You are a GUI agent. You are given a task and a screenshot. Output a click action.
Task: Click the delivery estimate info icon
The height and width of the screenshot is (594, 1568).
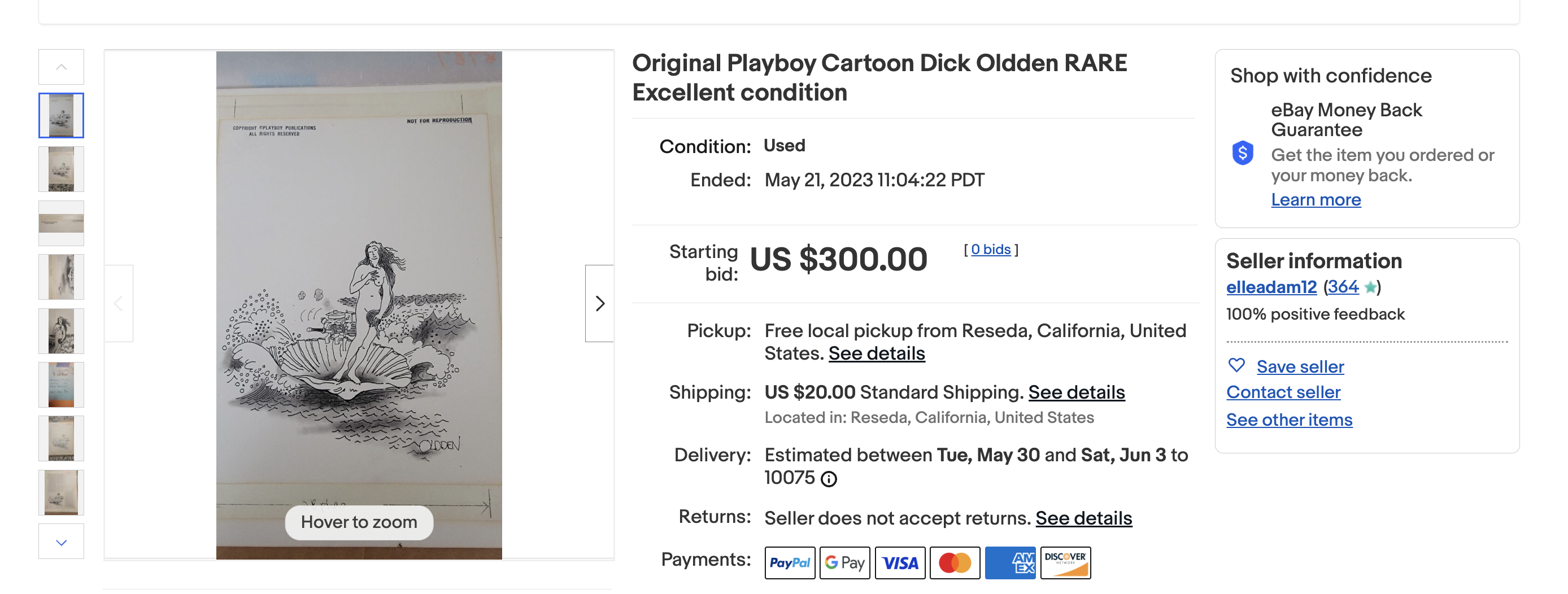click(829, 479)
